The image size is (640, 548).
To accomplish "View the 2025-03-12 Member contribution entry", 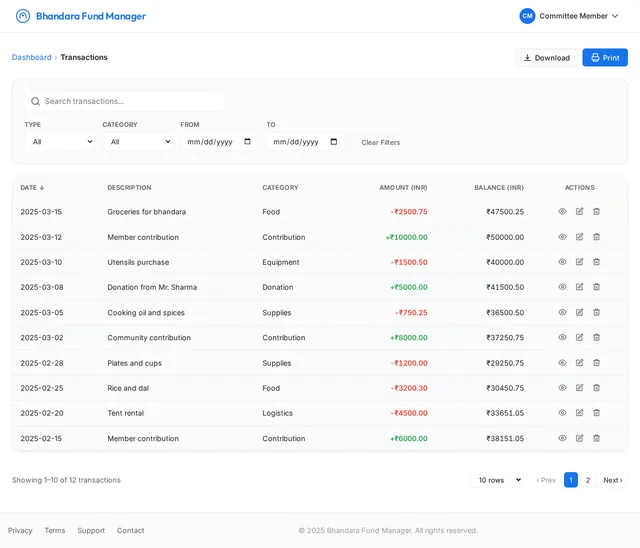I will (x=562, y=237).
